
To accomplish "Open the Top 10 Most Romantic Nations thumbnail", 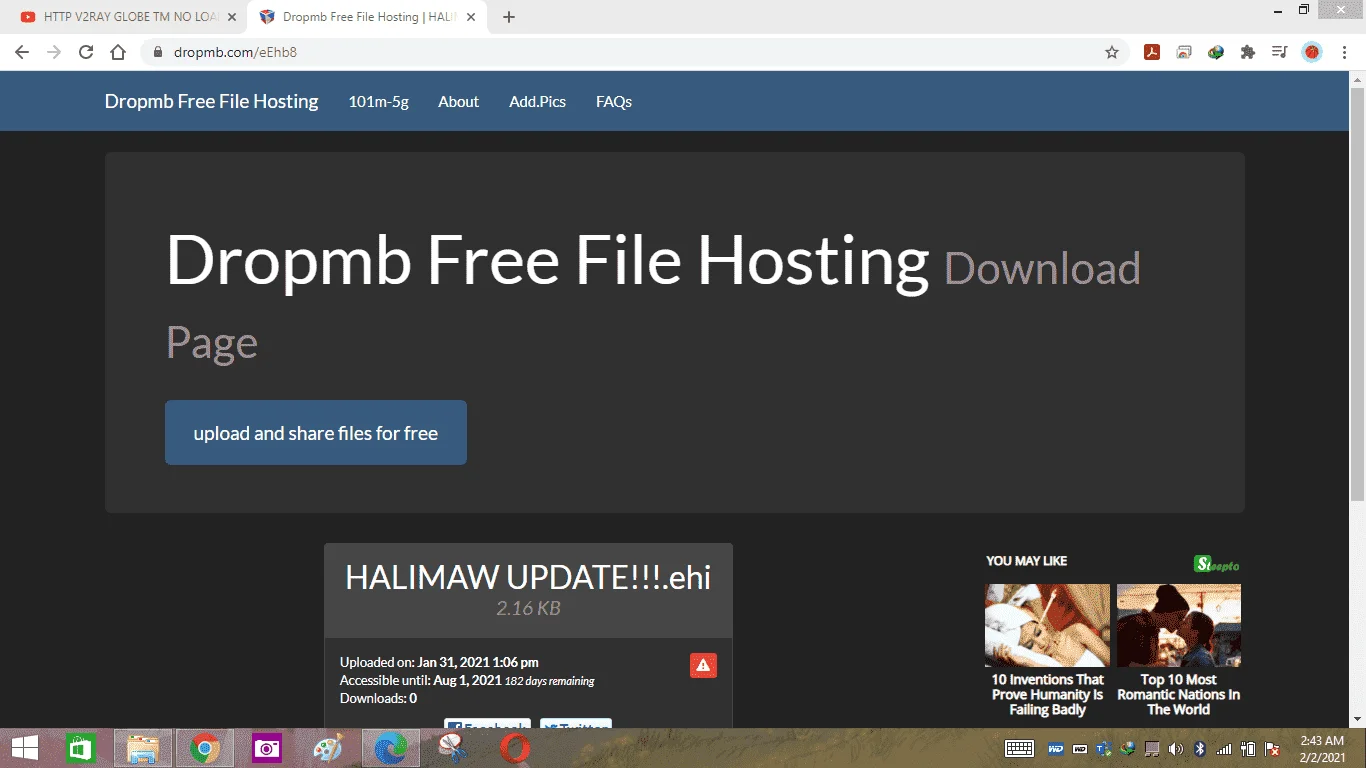I will pos(1179,625).
